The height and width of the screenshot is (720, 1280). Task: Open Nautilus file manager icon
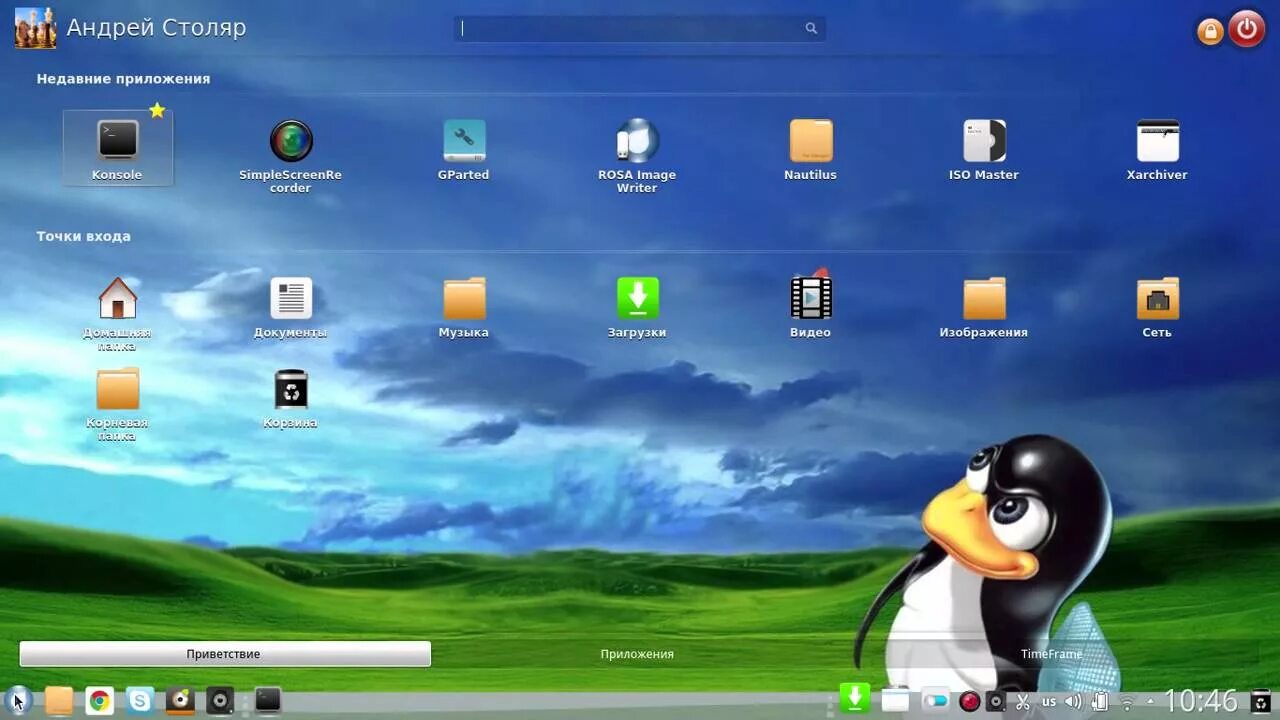coord(811,141)
